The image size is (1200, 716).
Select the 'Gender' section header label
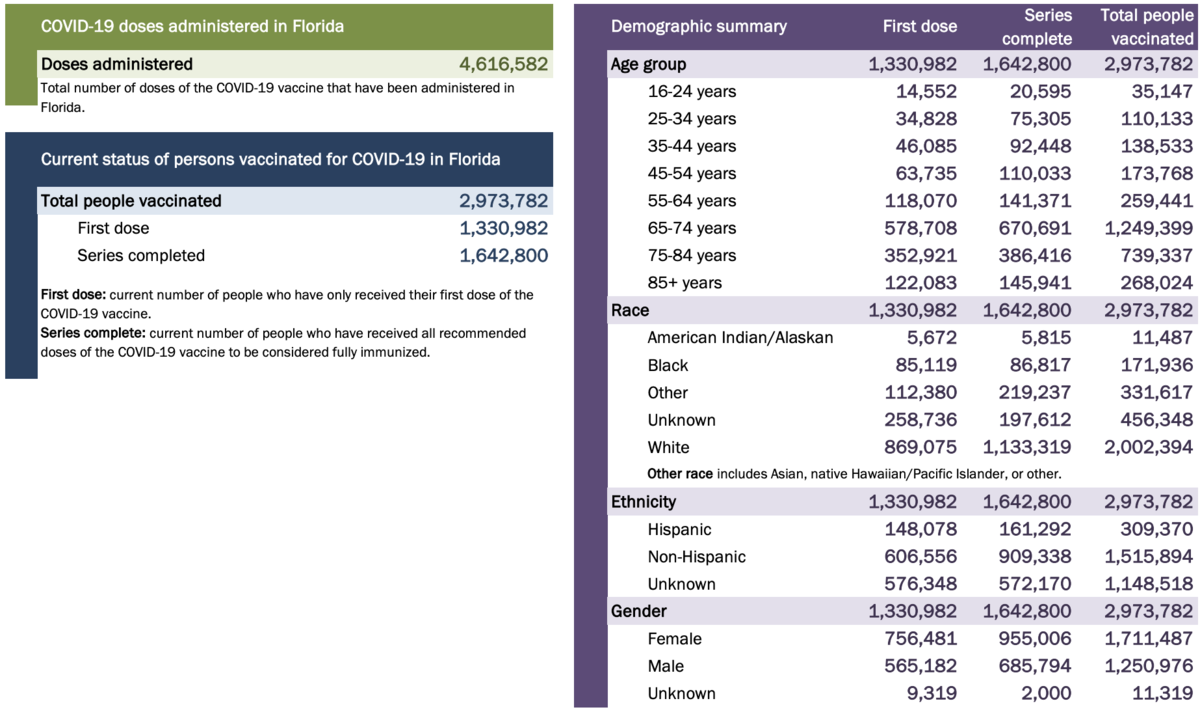(639, 611)
